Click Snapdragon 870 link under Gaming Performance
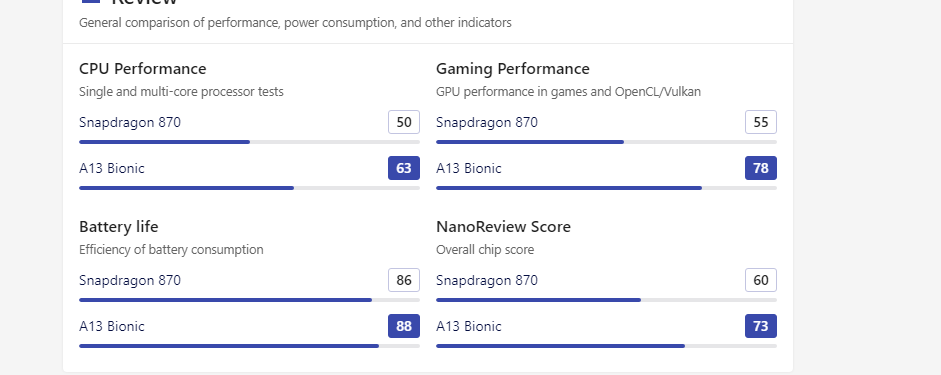Viewport: 941px width, 375px height. click(x=487, y=122)
